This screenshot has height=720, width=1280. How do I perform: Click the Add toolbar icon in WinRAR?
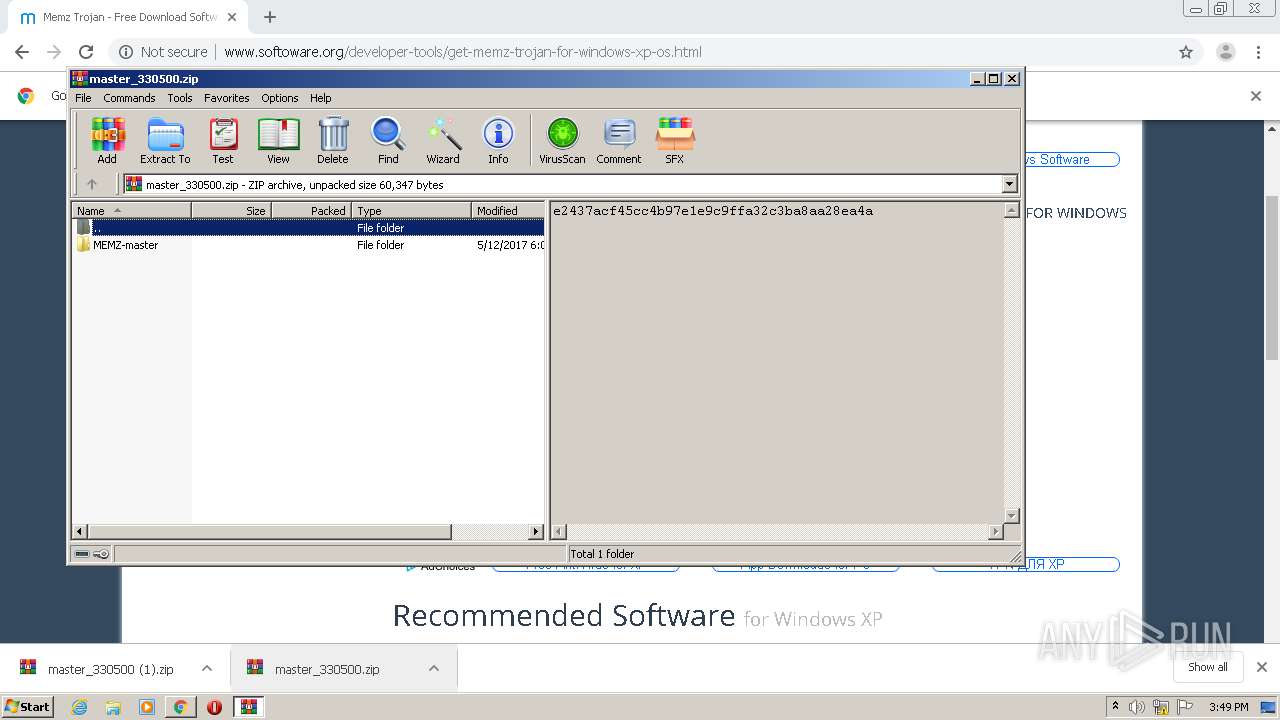pyautogui.click(x=107, y=140)
